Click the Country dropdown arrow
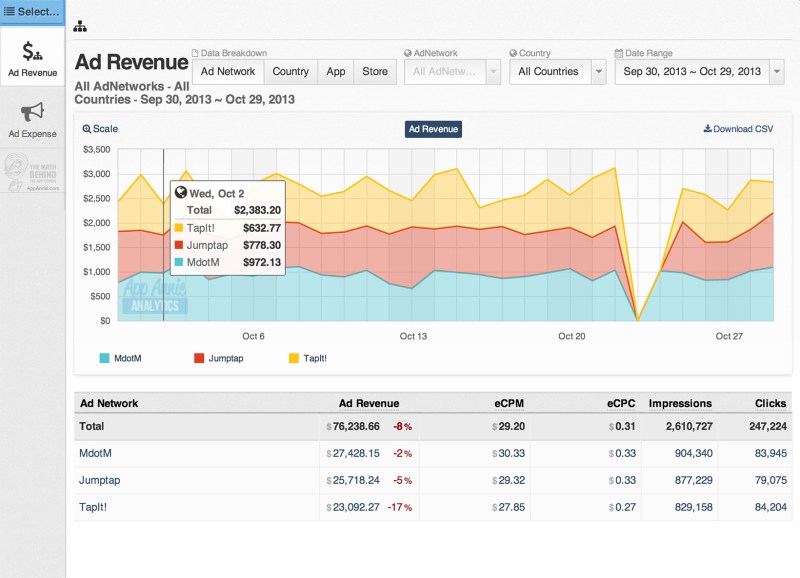This screenshot has height=578, width=800. pyautogui.click(x=598, y=72)
